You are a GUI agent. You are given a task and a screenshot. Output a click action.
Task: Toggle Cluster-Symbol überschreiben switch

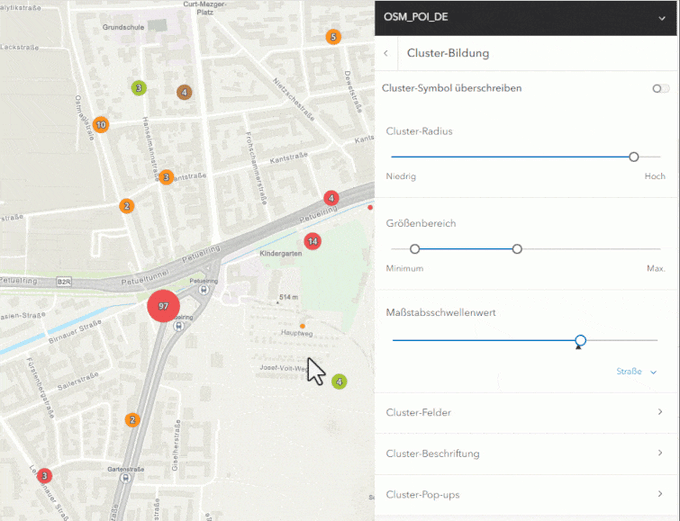tap(661, 88)
